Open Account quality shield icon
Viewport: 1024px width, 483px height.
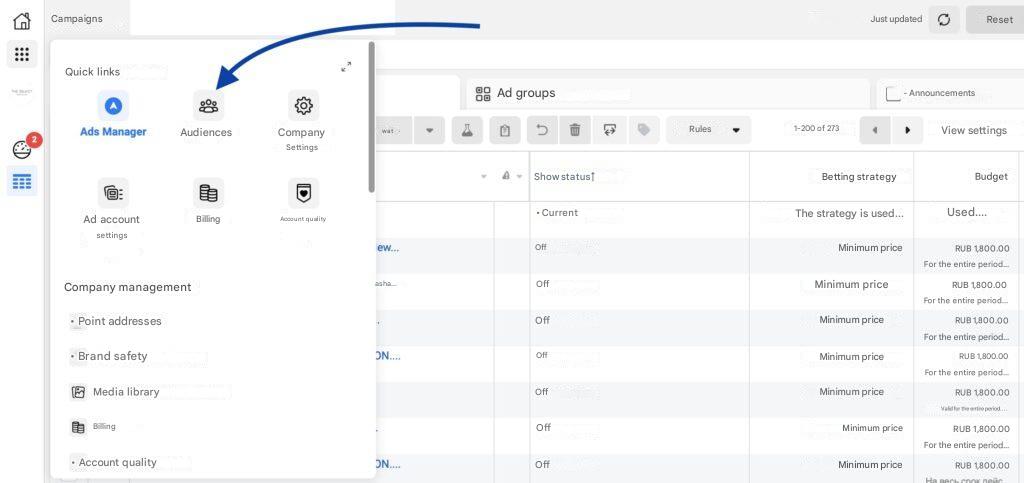302,193
